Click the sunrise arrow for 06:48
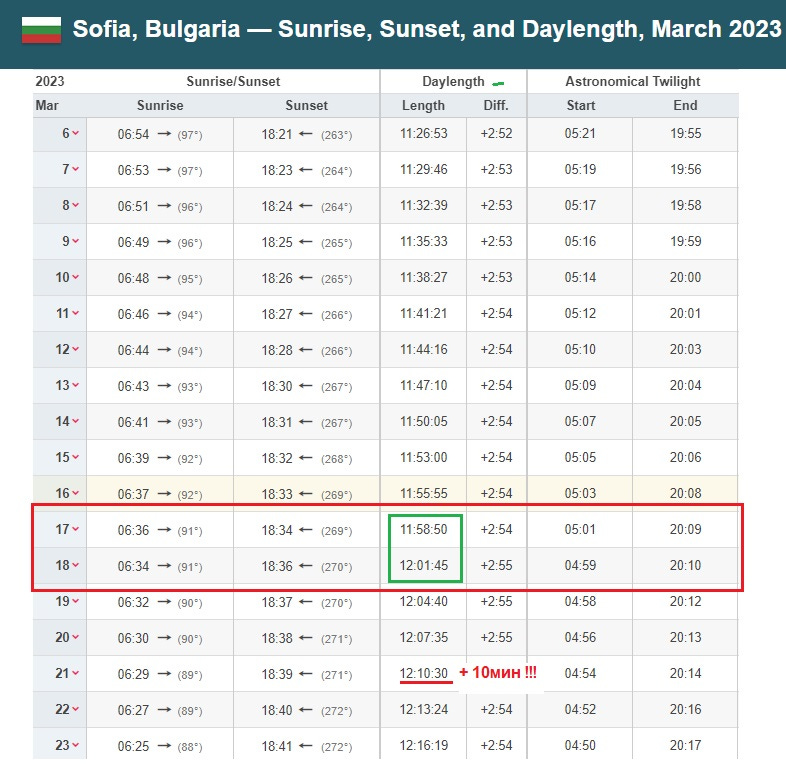 click(164, 278)
